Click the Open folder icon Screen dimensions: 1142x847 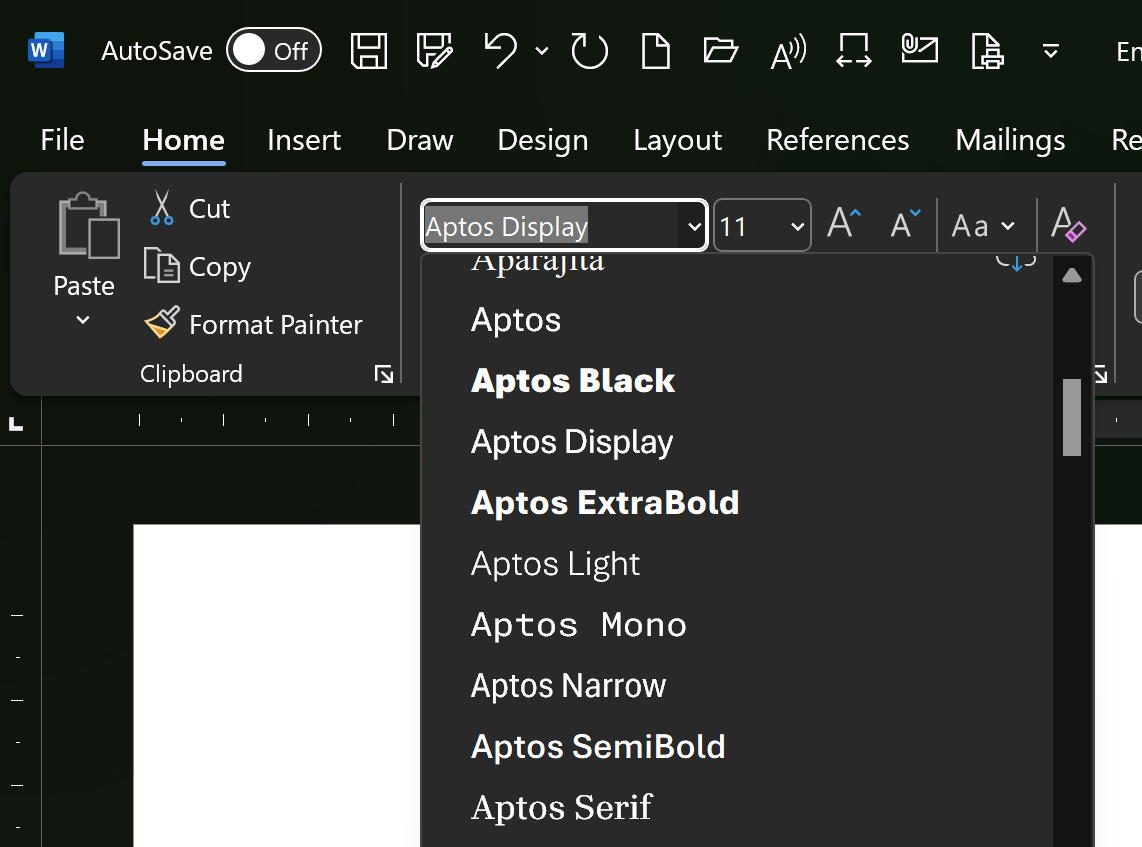click(720, 51)
